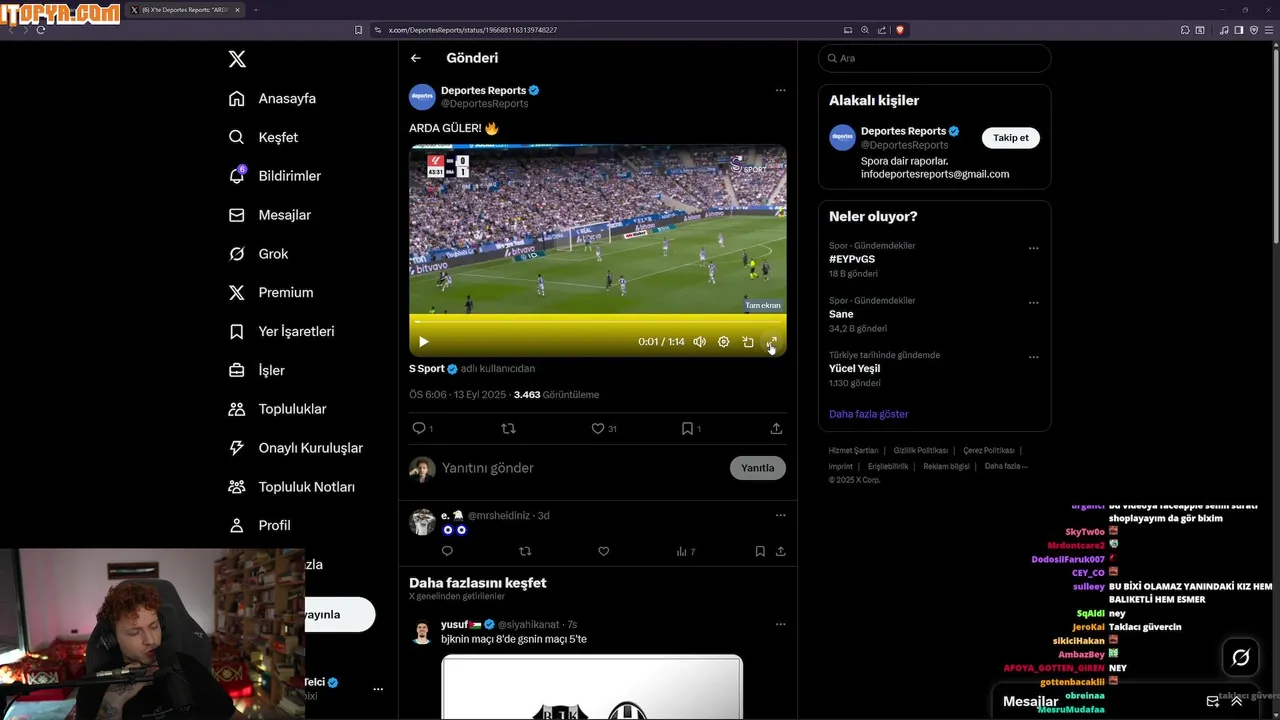Open account menu dots next to the profile name

tap(378, 689)
